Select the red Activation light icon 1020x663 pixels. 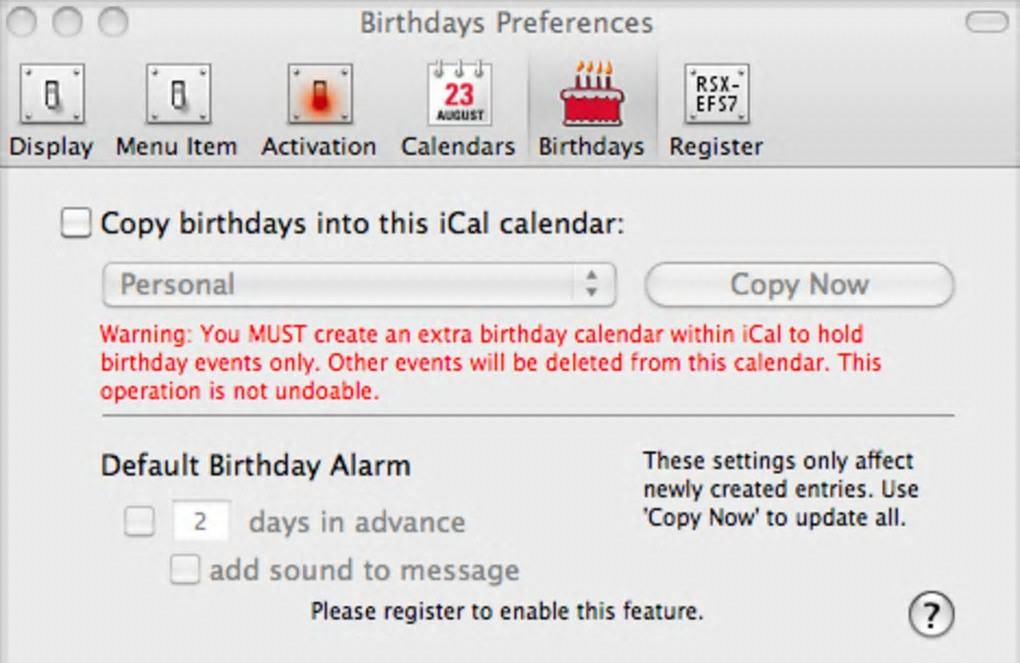tap(319, 94)
